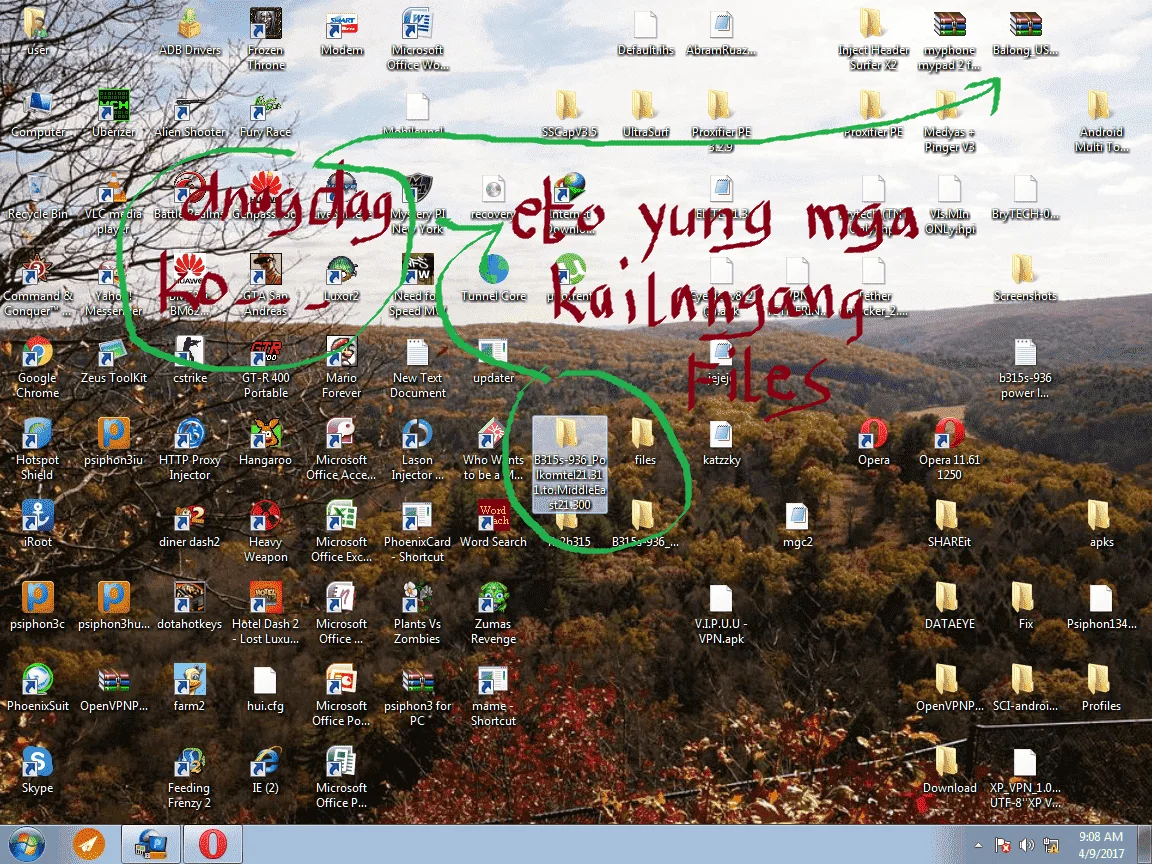Select the PhoenixCard Shortcut icon

tap(417, 532)
